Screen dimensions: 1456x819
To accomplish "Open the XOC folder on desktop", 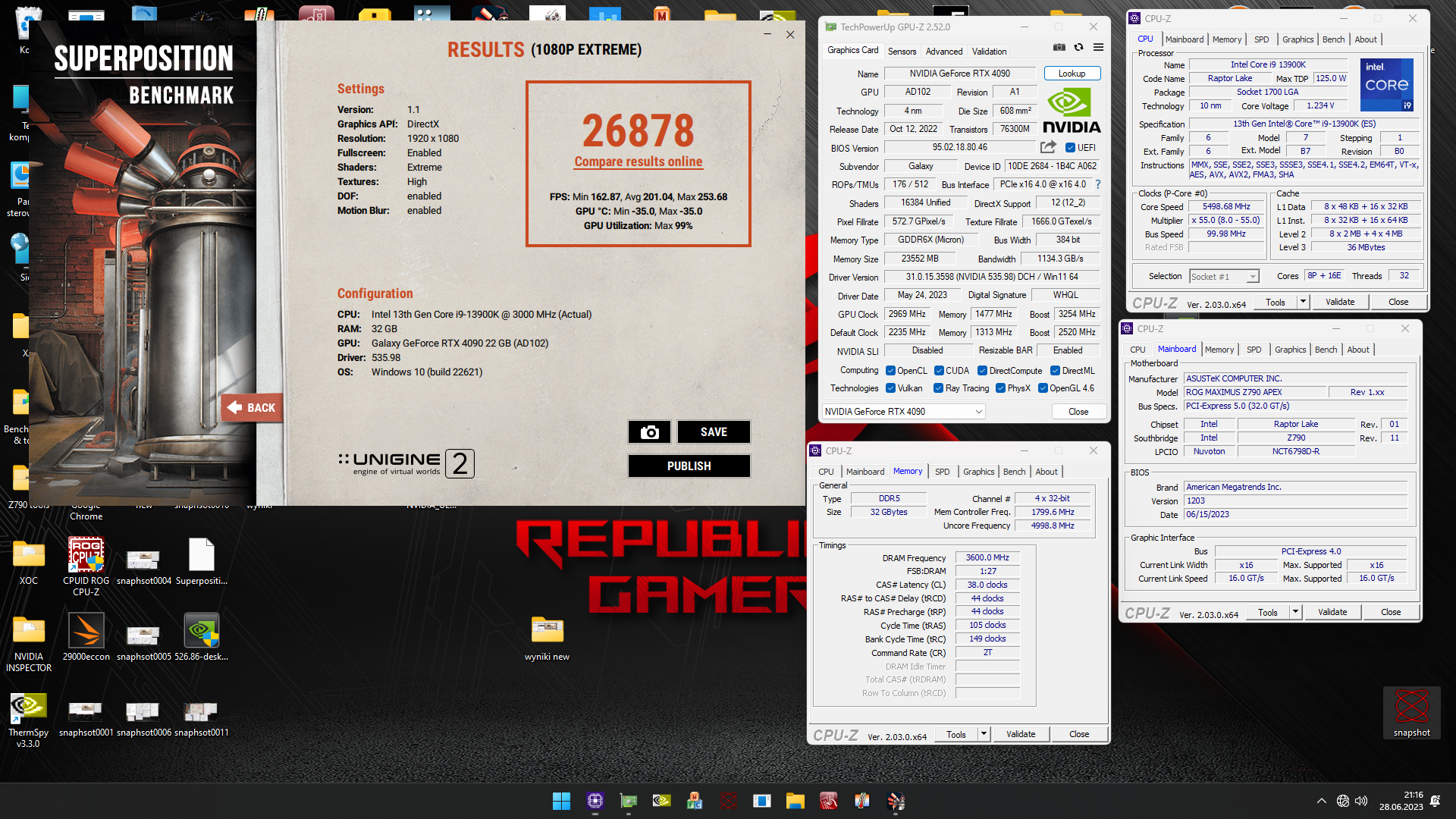I will pyautogui.click(x=28, y=562).
